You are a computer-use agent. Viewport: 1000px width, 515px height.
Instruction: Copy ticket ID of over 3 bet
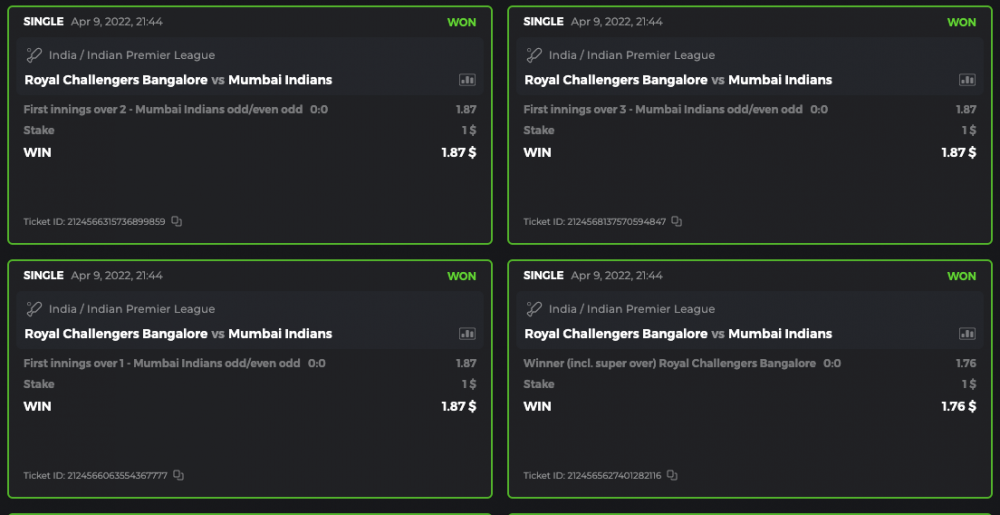pos(677,221)
